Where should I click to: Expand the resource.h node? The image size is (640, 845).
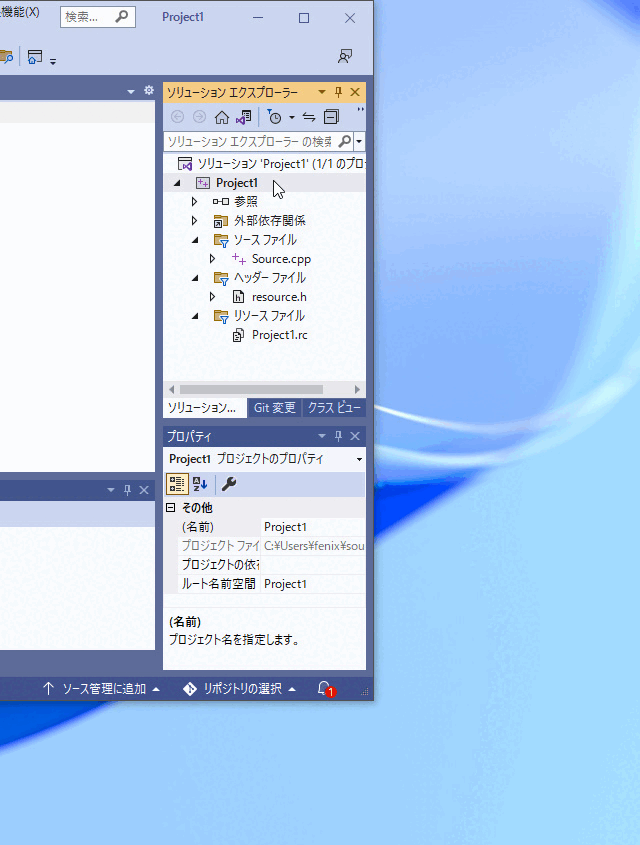212,297
